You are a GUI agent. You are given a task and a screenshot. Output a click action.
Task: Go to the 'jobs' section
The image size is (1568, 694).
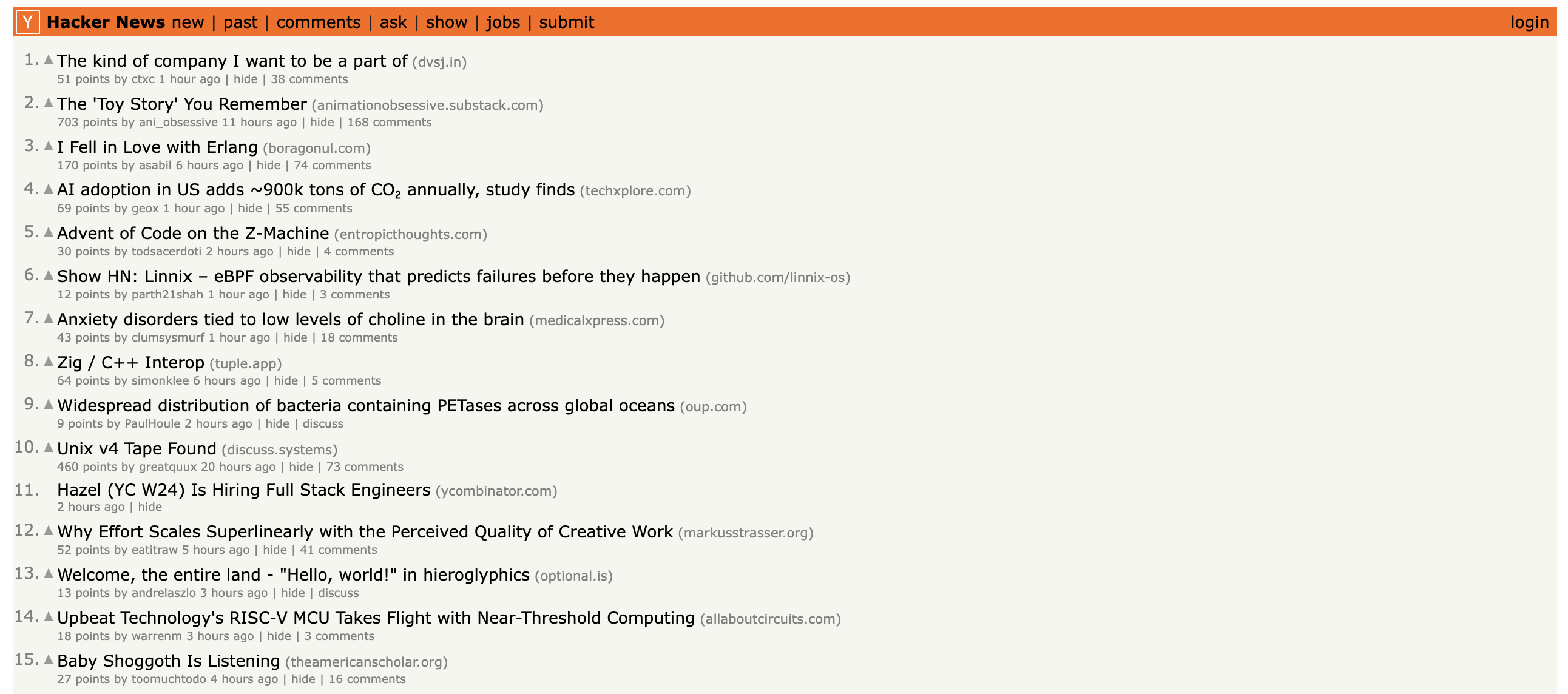(503, 22)
